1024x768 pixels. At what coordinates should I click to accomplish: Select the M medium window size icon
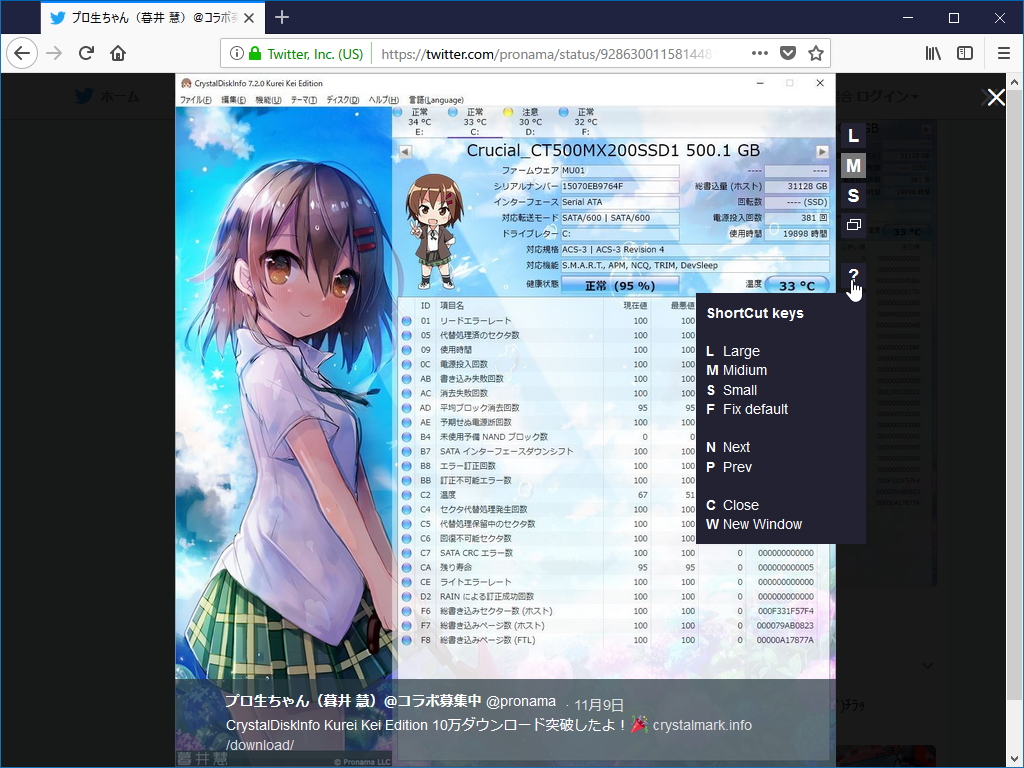[x=853, y=165]
